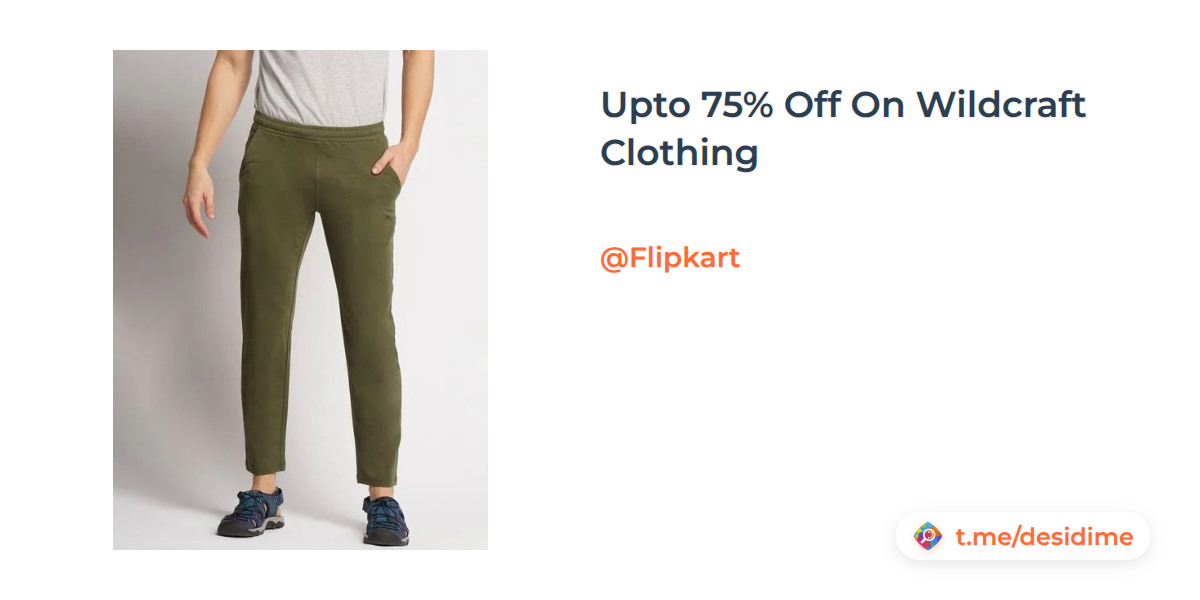
Task: Click the word Wildcraft in the title
Action: [1001, 105]
